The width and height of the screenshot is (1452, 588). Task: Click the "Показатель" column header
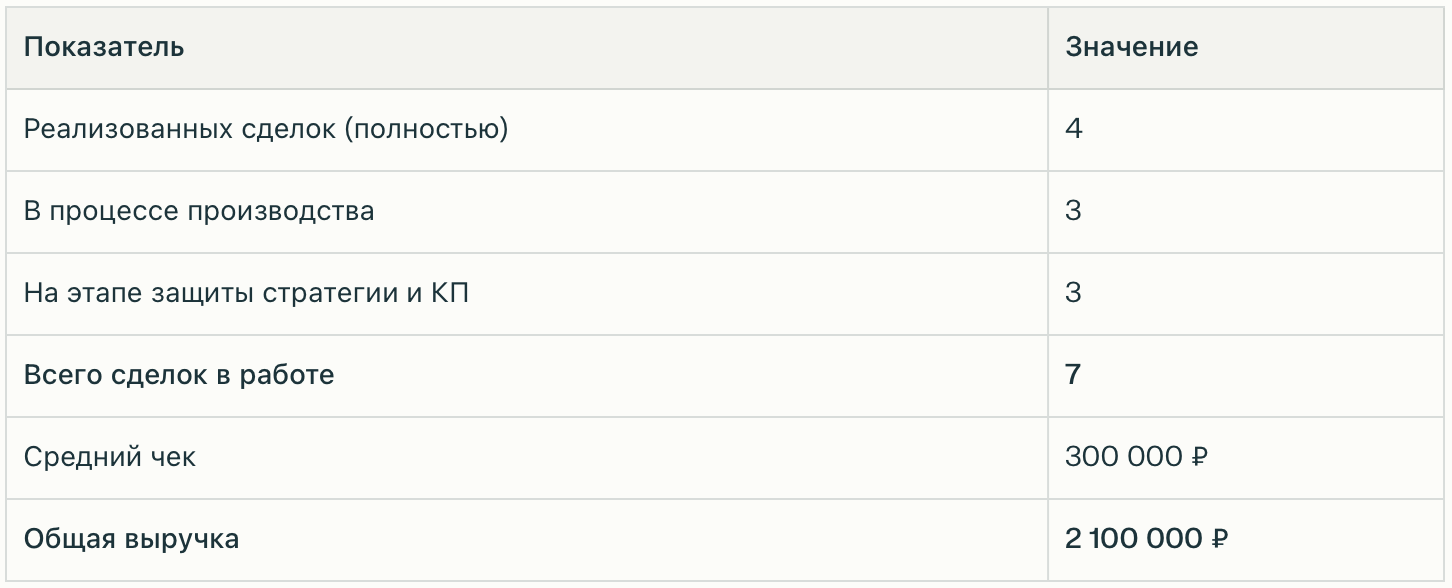104,47
